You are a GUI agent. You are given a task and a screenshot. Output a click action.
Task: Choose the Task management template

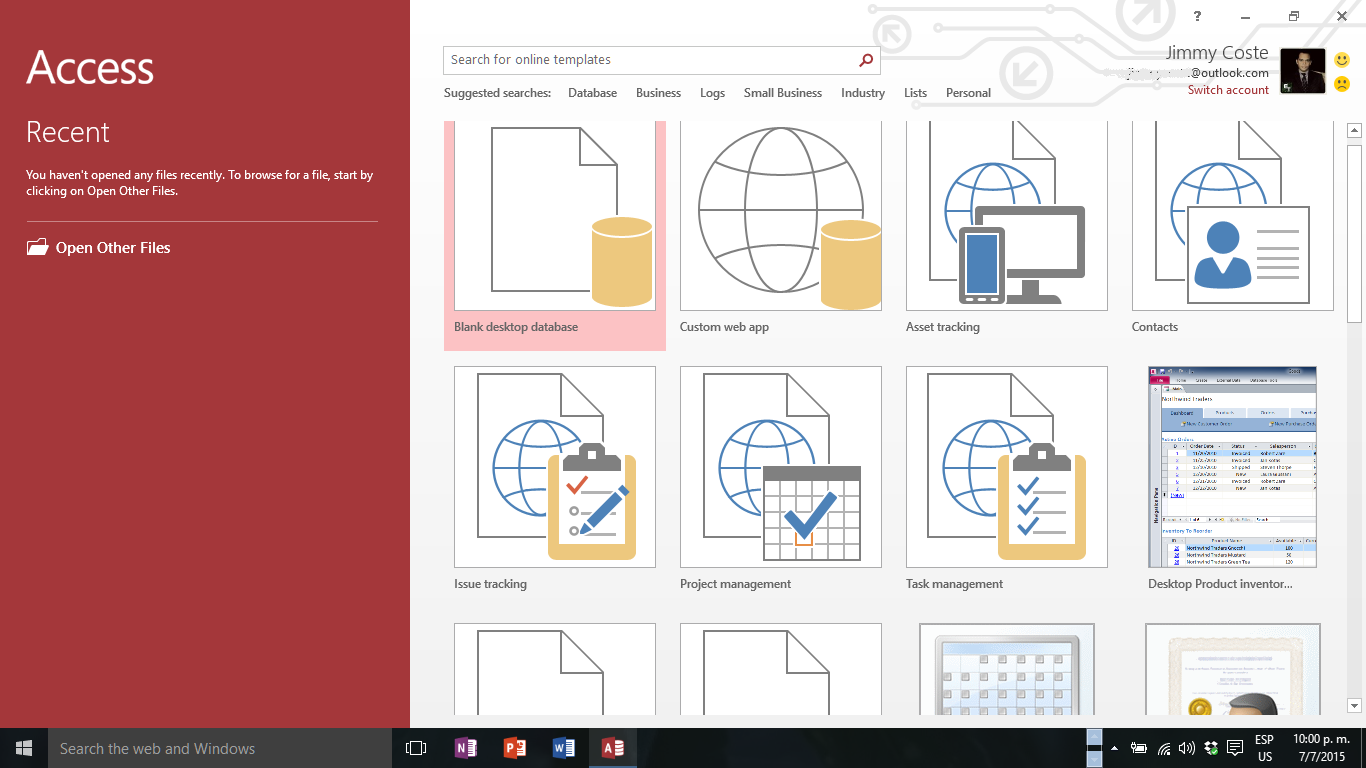point(1007,480)
